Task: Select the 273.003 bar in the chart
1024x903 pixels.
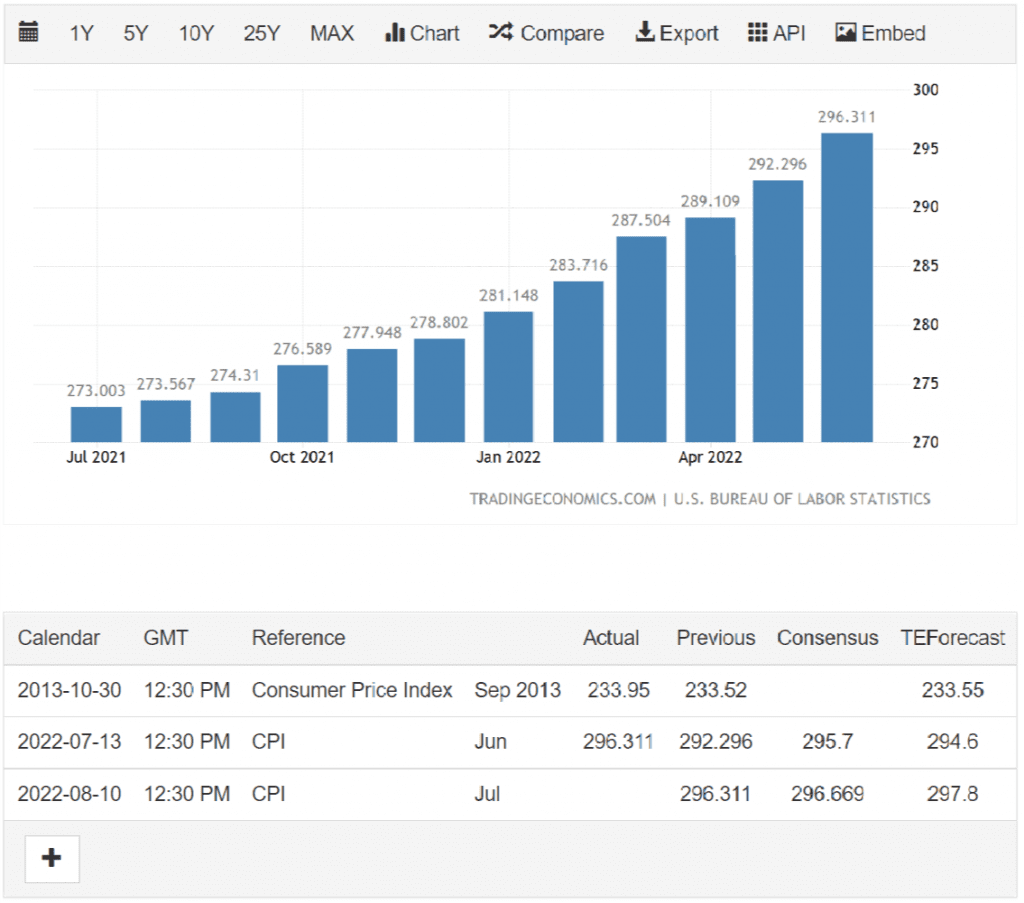Action: (x=96, y=424)
